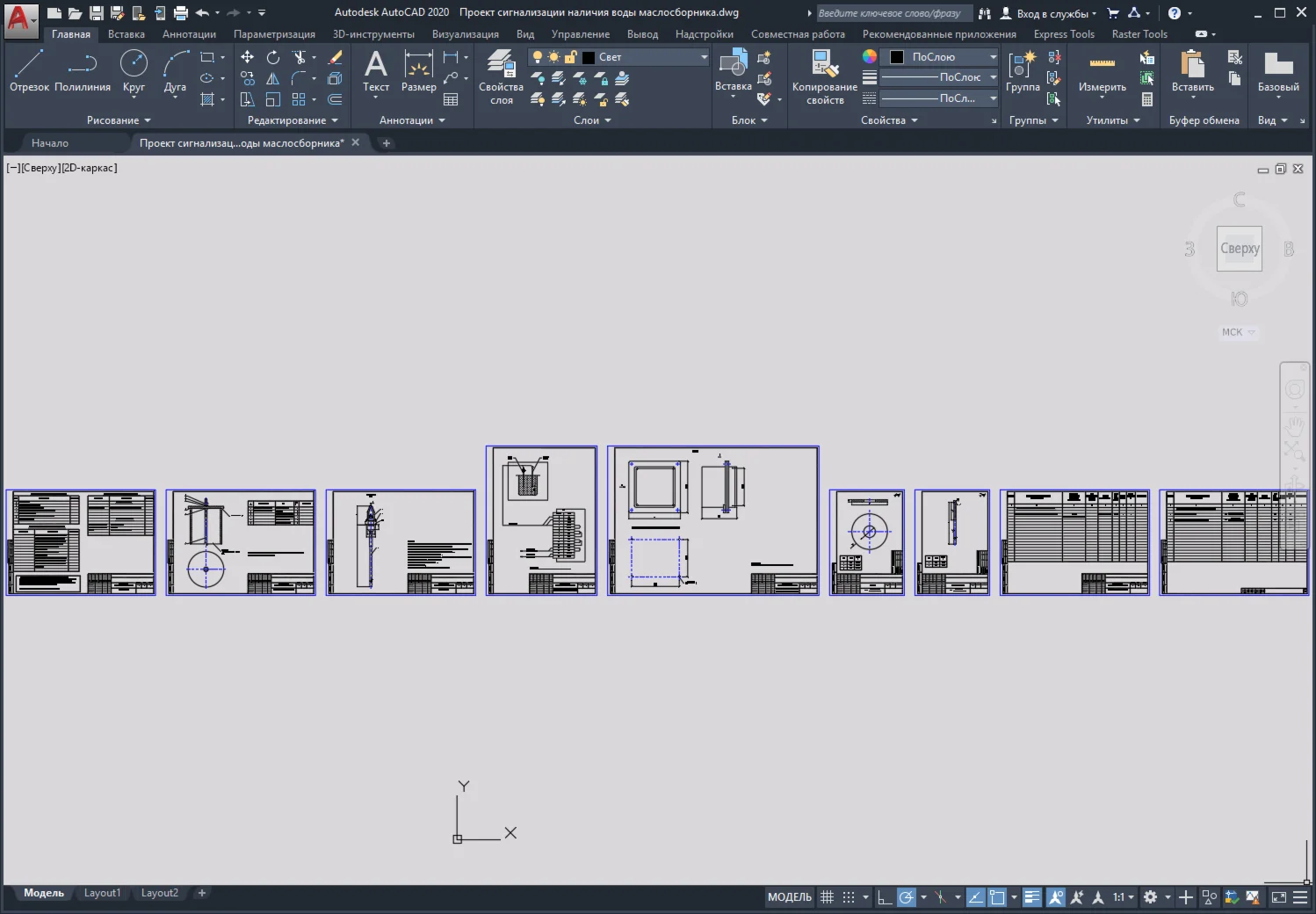Add a new layout with plus button

pos(202,893)
